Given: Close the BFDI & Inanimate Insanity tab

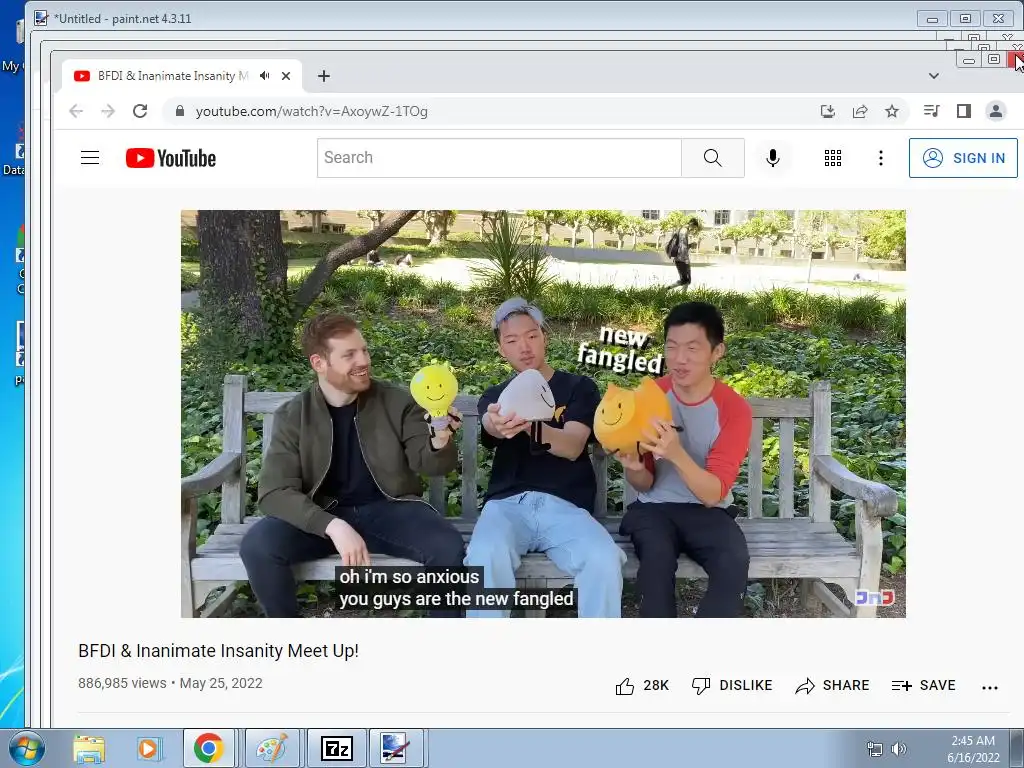Looking at the screenshot, I should (x=286, y=76).
